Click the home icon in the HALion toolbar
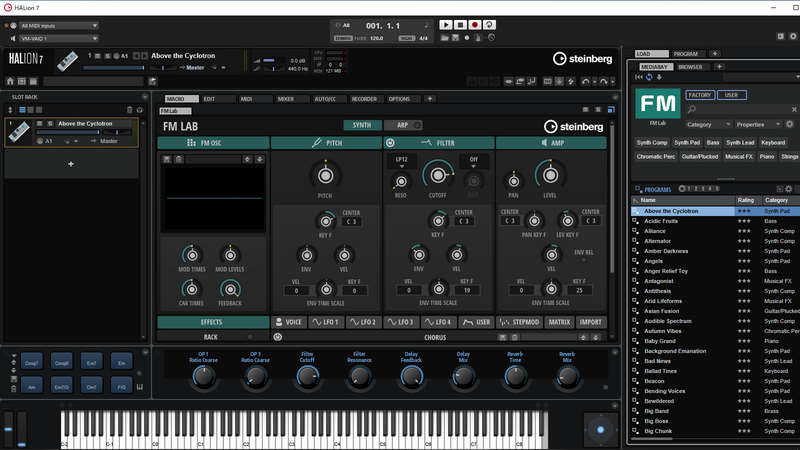The width and height of the screenshot is (800, 450). pyautogui.click(x=10, y=81)
